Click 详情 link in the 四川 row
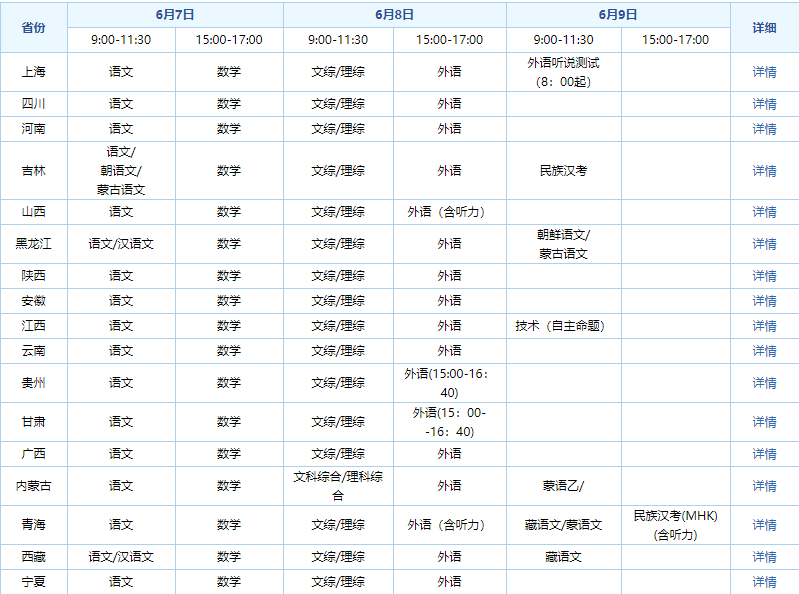This screenshot has width=799, height=594. pyautogui.click(x=764, y=104)
